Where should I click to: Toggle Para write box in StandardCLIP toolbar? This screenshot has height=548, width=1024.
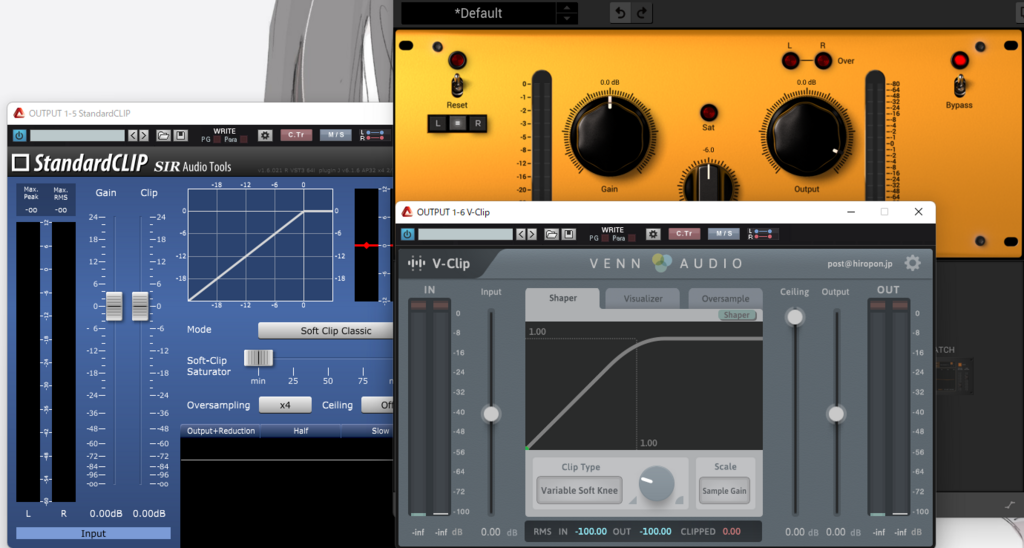point(243,140)
